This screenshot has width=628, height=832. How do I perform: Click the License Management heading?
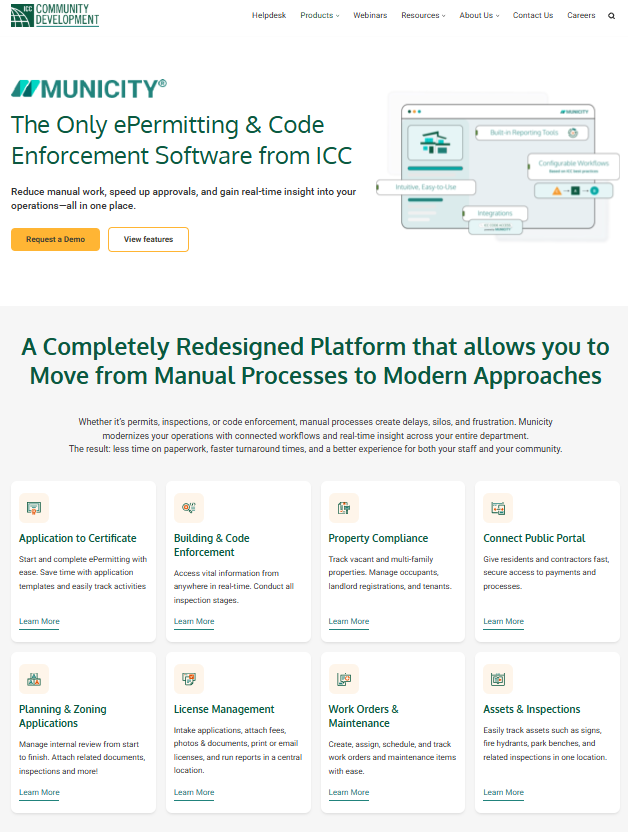click(x=224, y=709)
